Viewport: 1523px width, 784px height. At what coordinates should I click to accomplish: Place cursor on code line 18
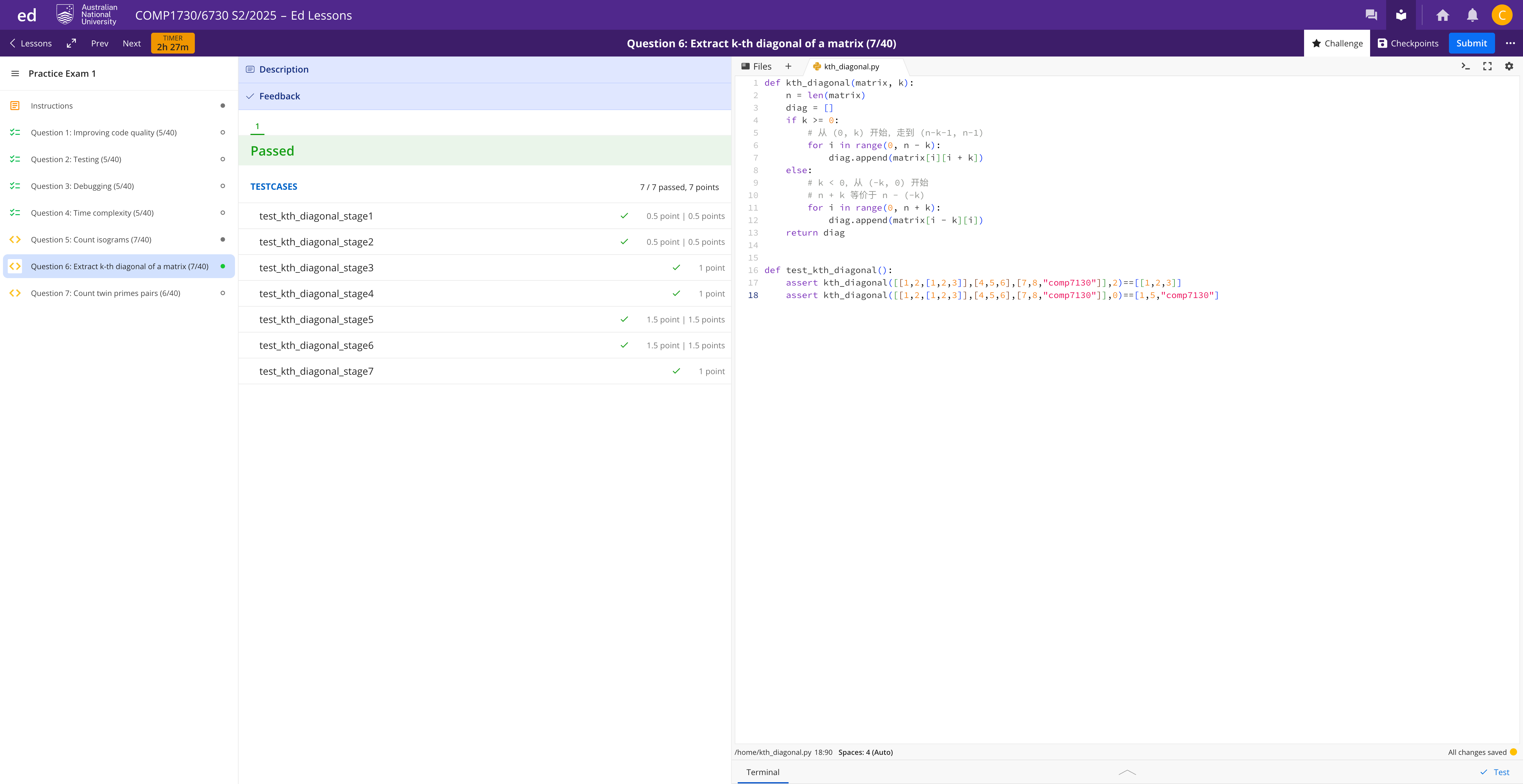pyautogui.click(x=1002, y=295)
